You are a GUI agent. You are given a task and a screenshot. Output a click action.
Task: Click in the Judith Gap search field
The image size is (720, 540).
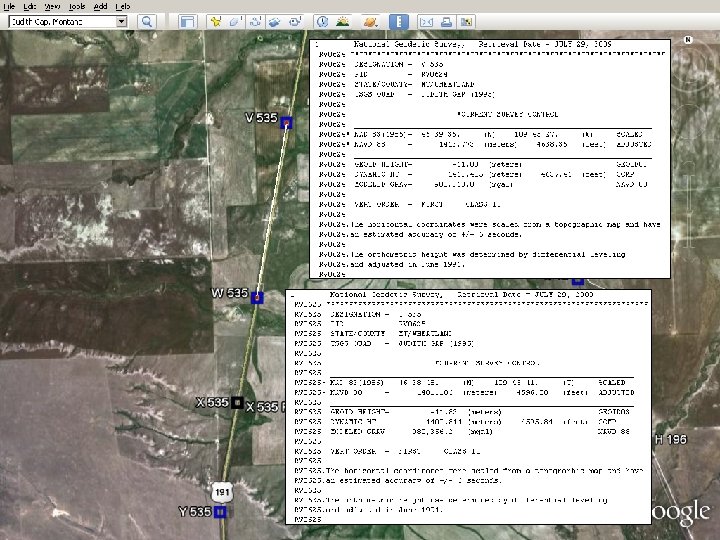click(60, 21)
